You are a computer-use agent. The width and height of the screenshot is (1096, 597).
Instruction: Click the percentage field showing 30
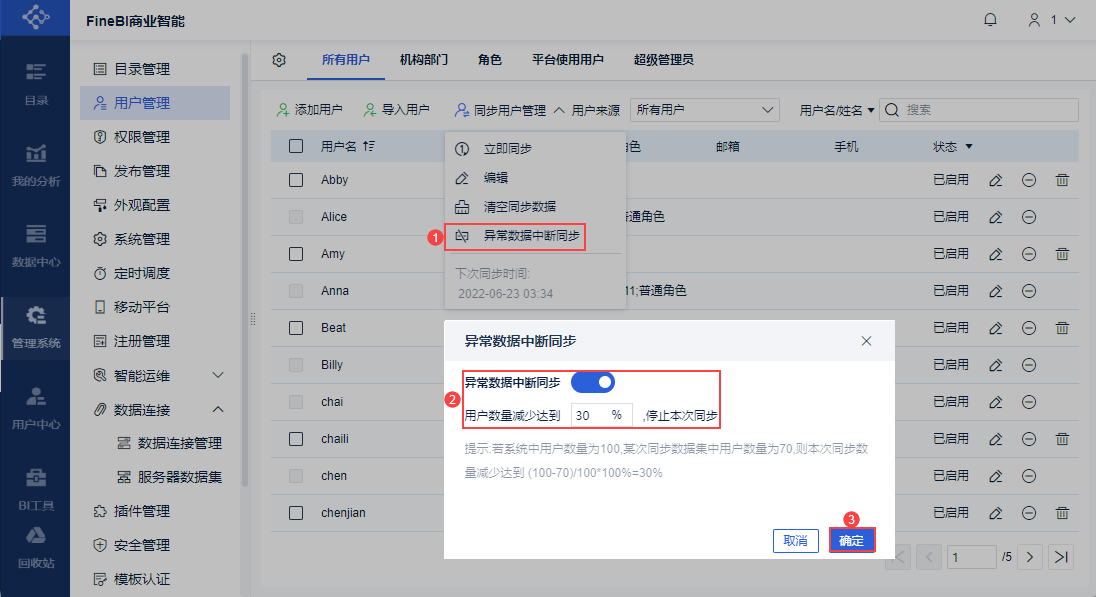[602, 415]
